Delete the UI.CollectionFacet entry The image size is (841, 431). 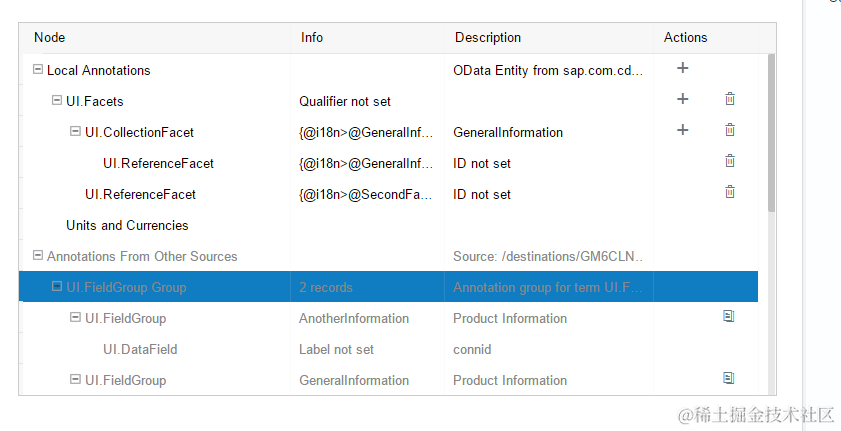pos(730,130)
